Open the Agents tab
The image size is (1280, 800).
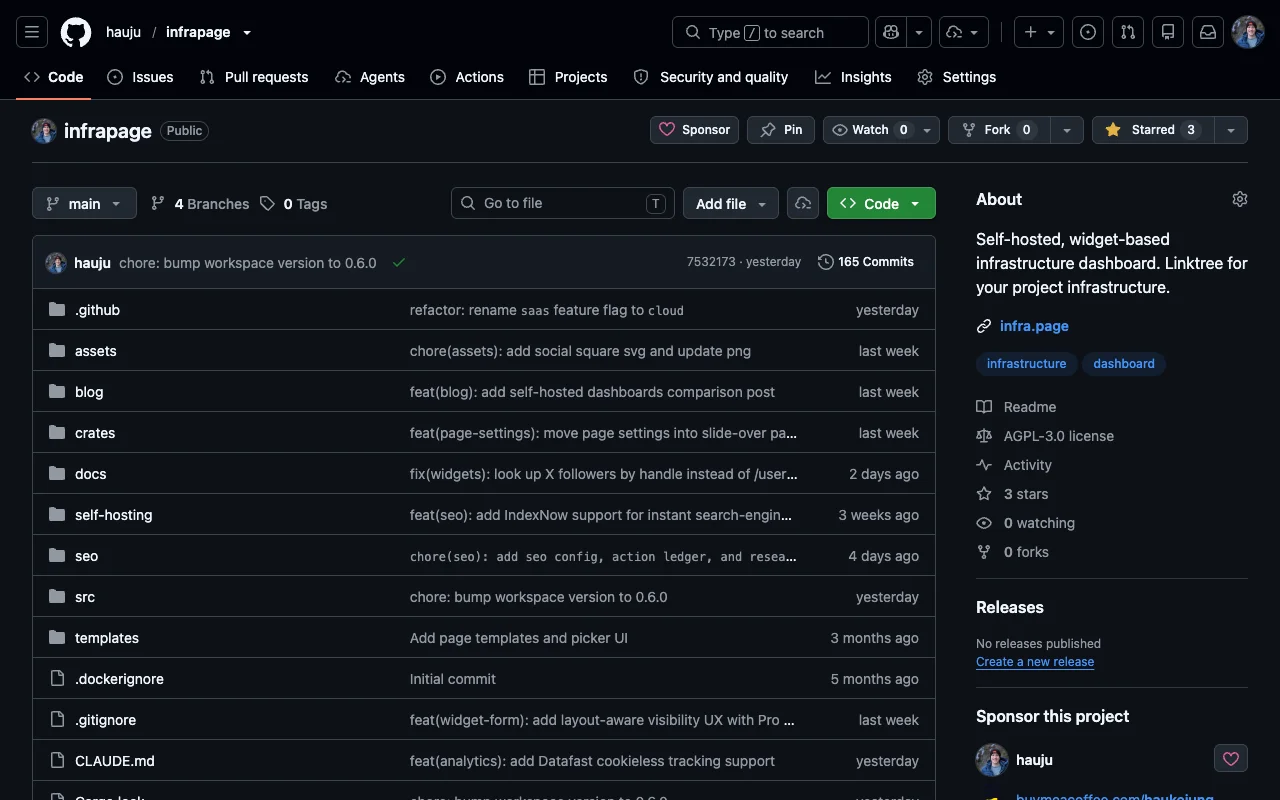click(370, 77)
